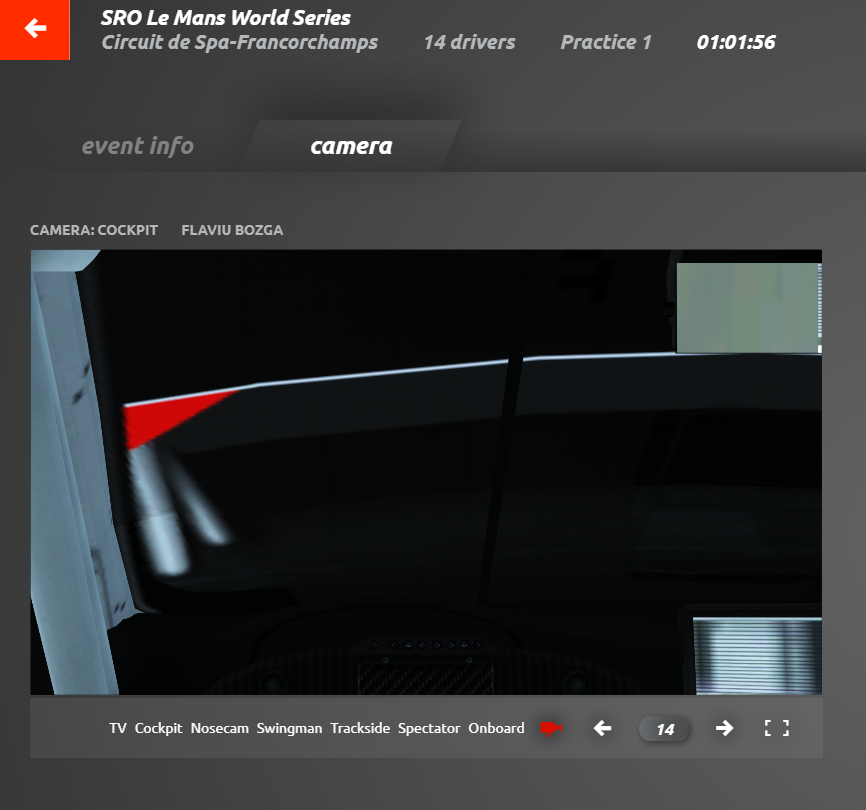Select the Spectator camera view

(x=429, y=728)
